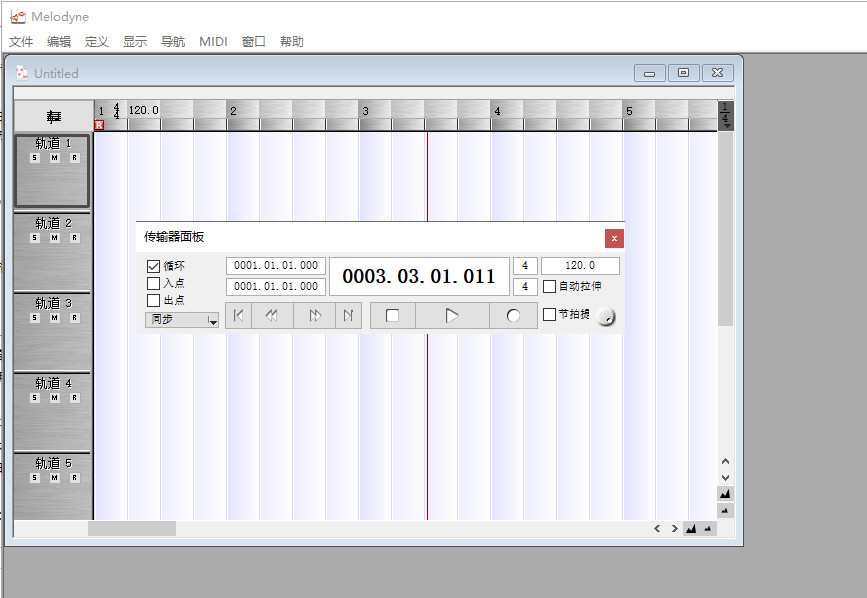The image size is (867, 598).
Task: Adjust the metronome volume knob
Action: pos(606,317)
